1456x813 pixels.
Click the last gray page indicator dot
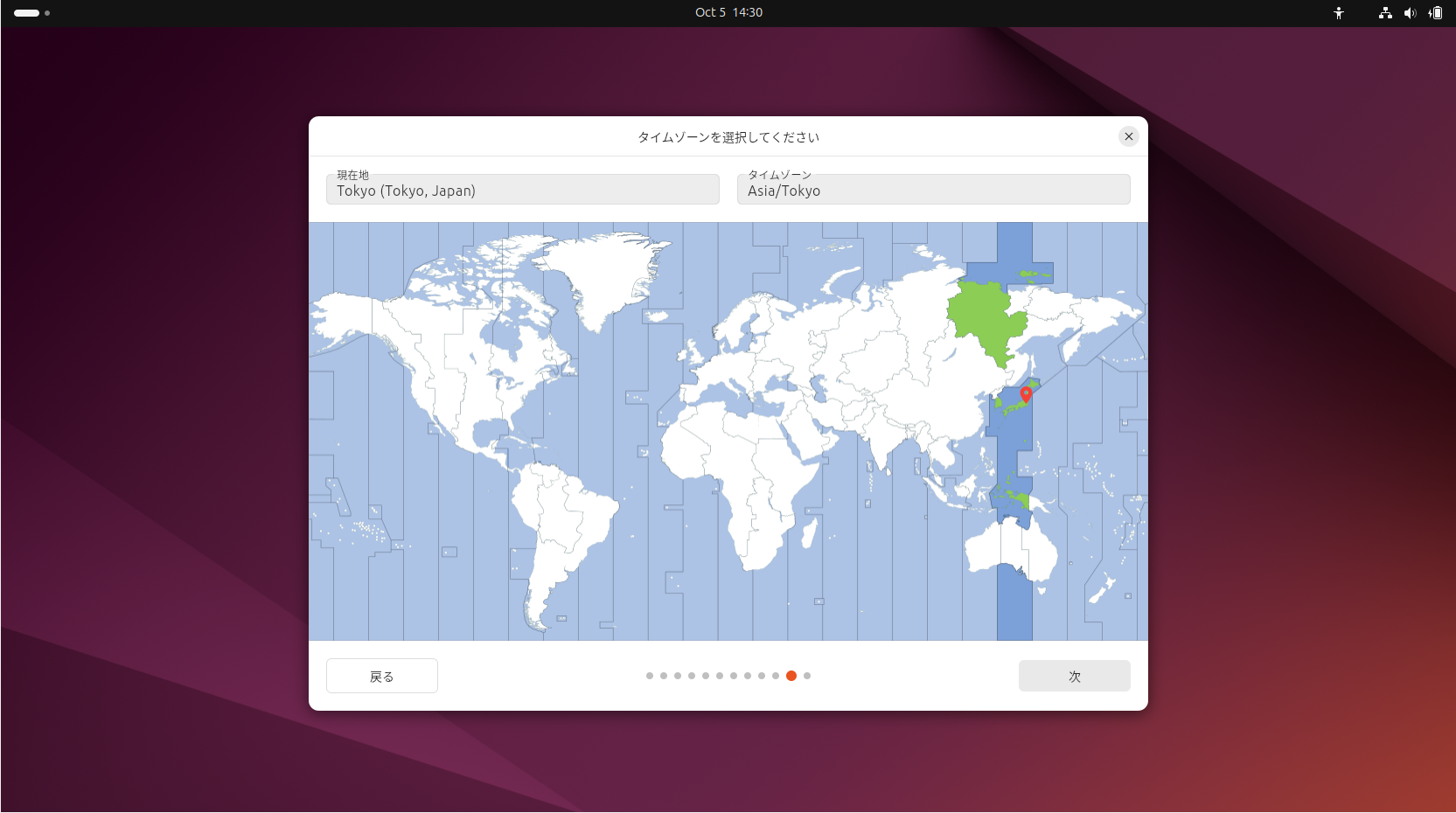[x=807, y=676]
